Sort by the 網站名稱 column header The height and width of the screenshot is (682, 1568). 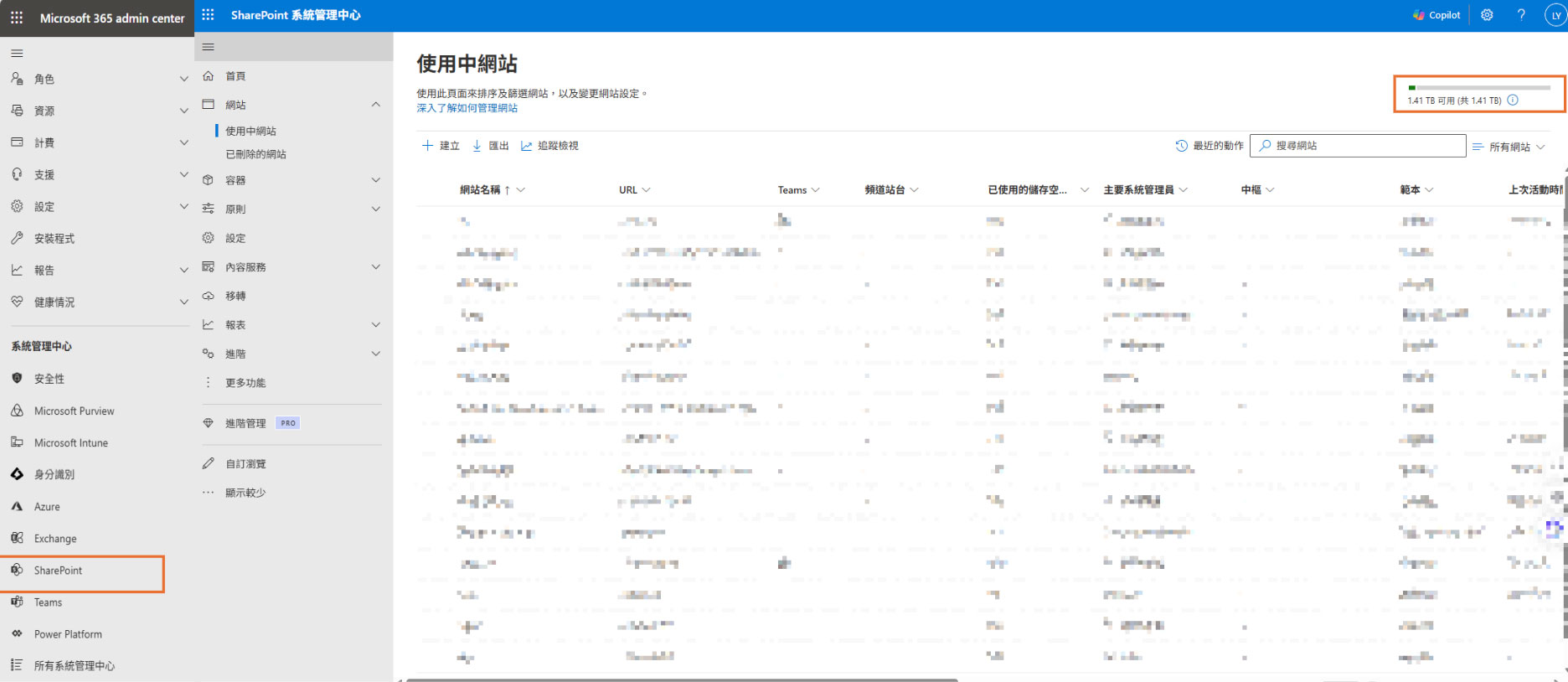click(480, 190)
